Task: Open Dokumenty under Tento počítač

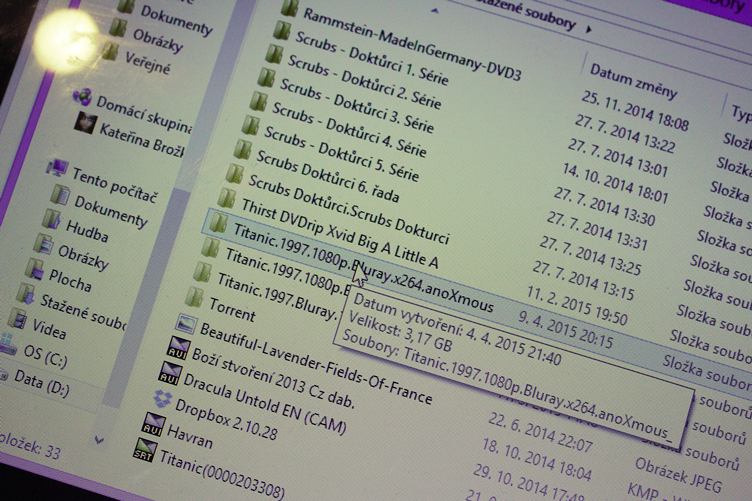Action: click(x=110, y=211)
